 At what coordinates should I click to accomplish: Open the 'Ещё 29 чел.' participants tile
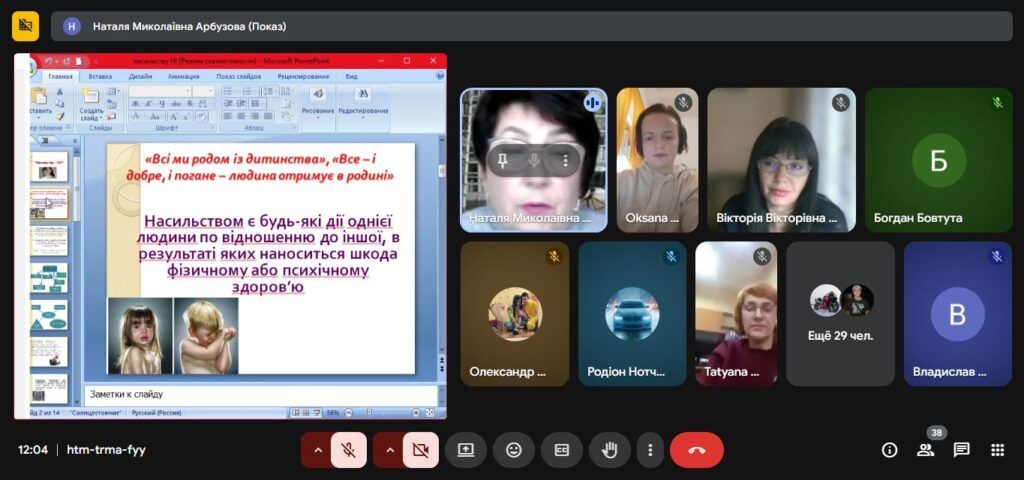click(x=840, y=313)
